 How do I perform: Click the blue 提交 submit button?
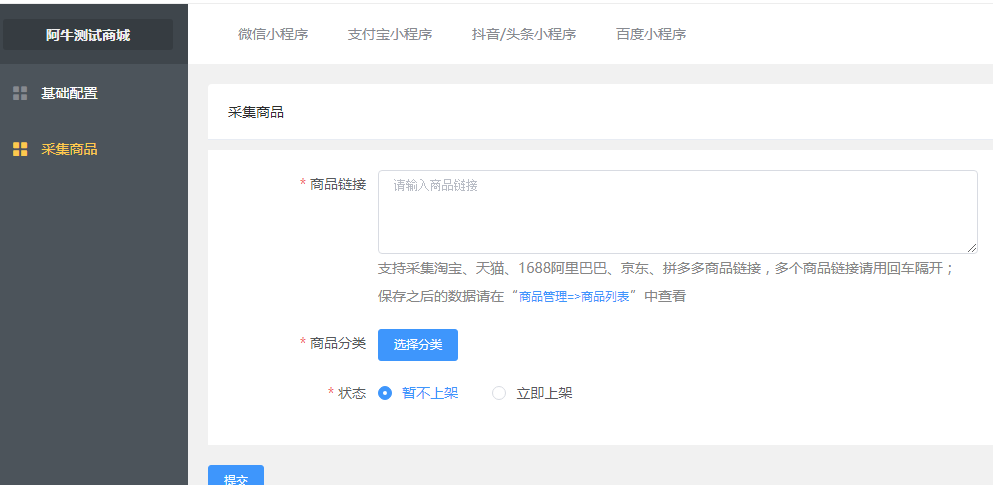click(x=236, y=478)
